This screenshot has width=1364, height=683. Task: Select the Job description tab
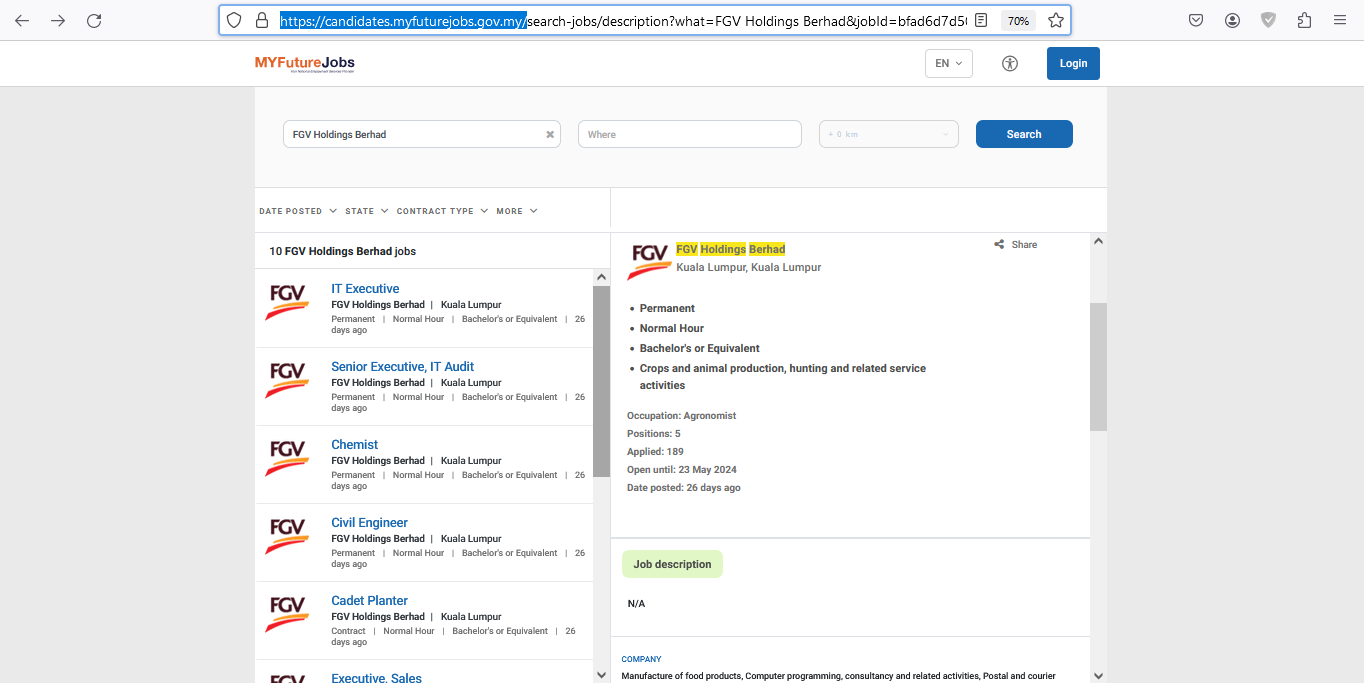pyautogui.click(x=672, y=564)
